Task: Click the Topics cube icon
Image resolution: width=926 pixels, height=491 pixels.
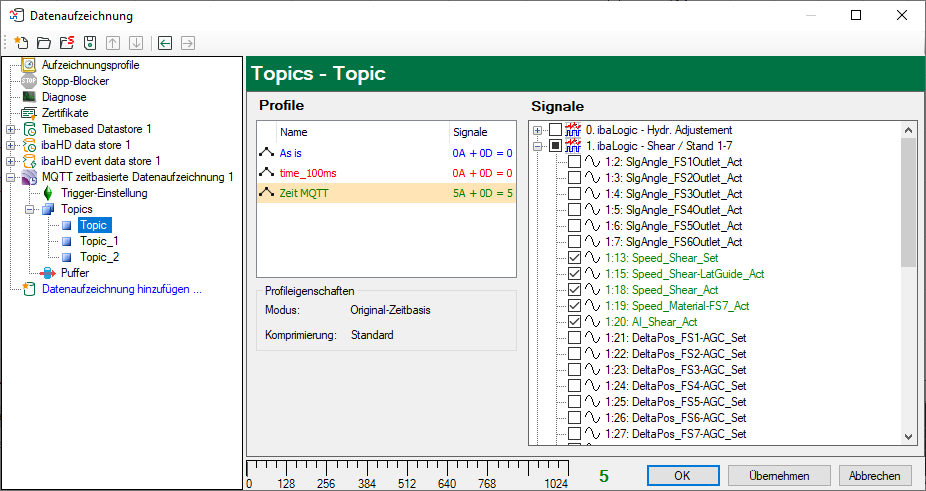Action: click(48, 209)
